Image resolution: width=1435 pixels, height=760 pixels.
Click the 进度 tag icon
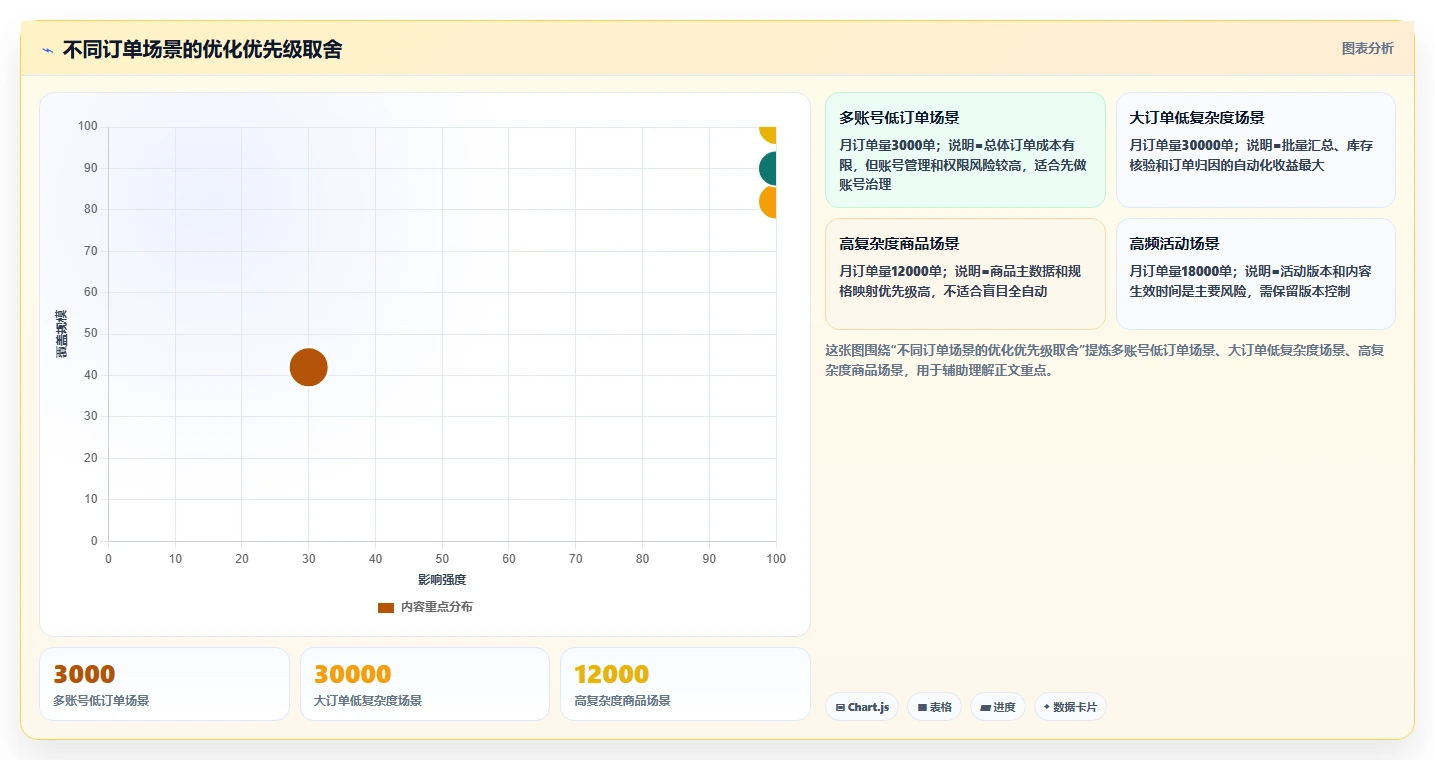pyautogui.click(x=985, y=707)
